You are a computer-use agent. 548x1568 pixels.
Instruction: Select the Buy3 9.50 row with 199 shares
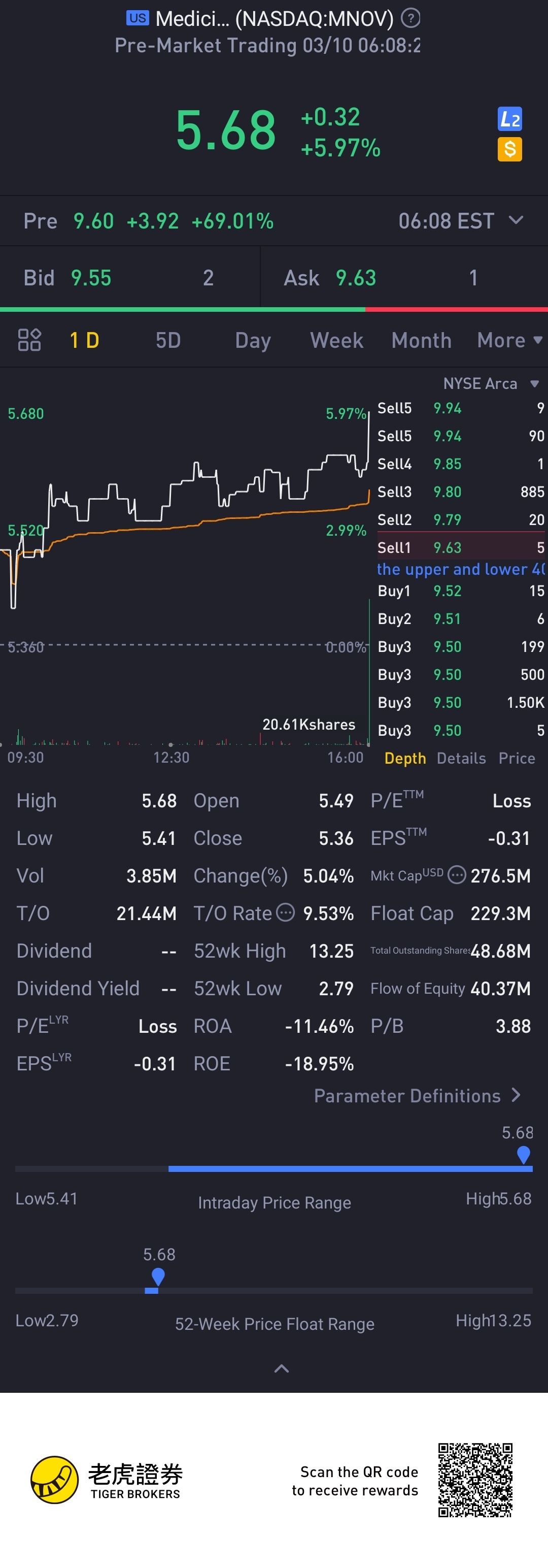pos(461,646)
